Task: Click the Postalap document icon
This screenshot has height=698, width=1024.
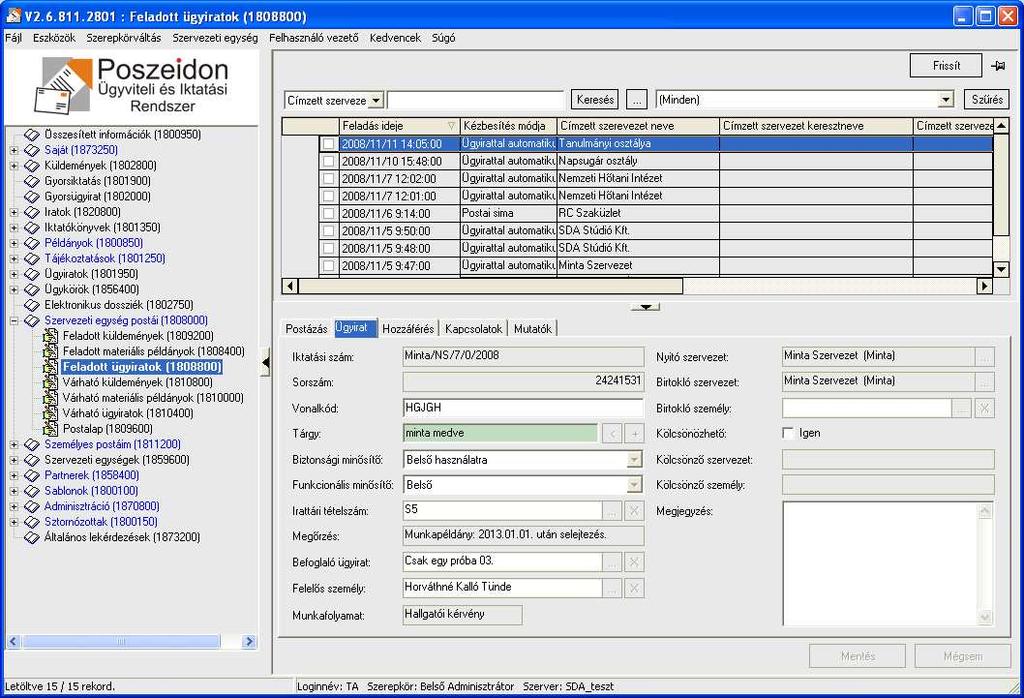Action: (50, 429)
